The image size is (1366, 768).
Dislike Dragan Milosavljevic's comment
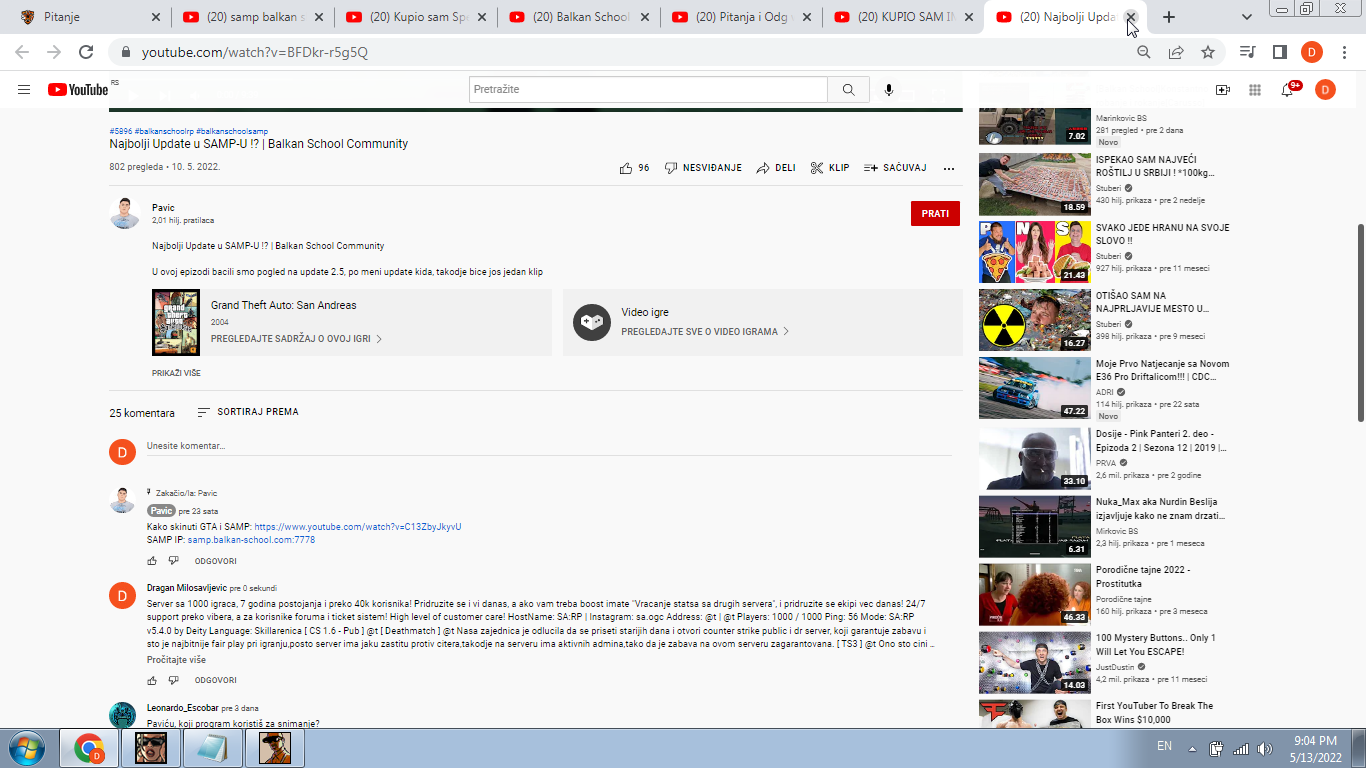pos(173,680)
